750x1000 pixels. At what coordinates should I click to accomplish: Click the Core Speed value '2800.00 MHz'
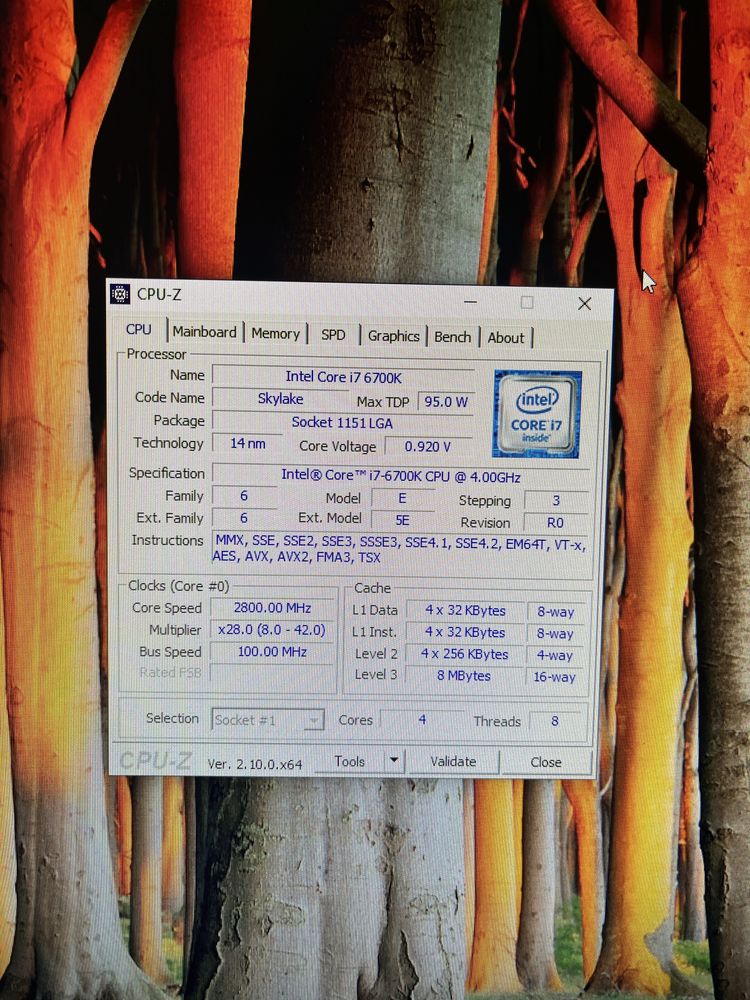click(x=272, y=608)
